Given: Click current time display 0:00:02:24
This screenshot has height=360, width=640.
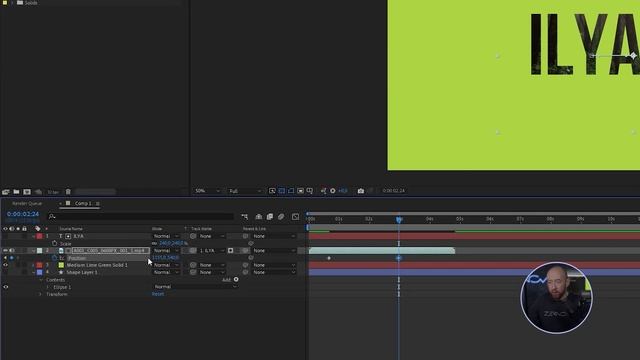Looking at the screenshot, I should coord(23,214).
